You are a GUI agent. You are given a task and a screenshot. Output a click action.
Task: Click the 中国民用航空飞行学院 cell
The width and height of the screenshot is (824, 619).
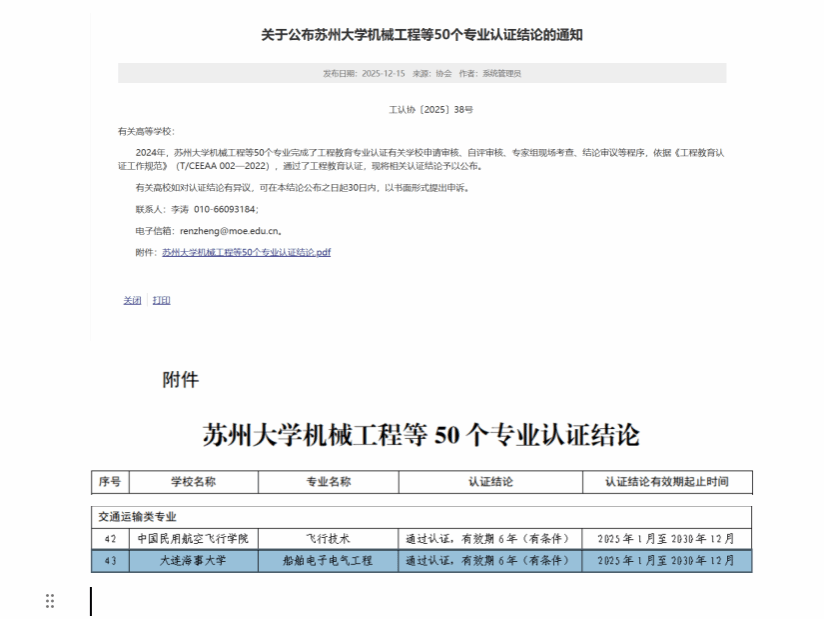193,538
